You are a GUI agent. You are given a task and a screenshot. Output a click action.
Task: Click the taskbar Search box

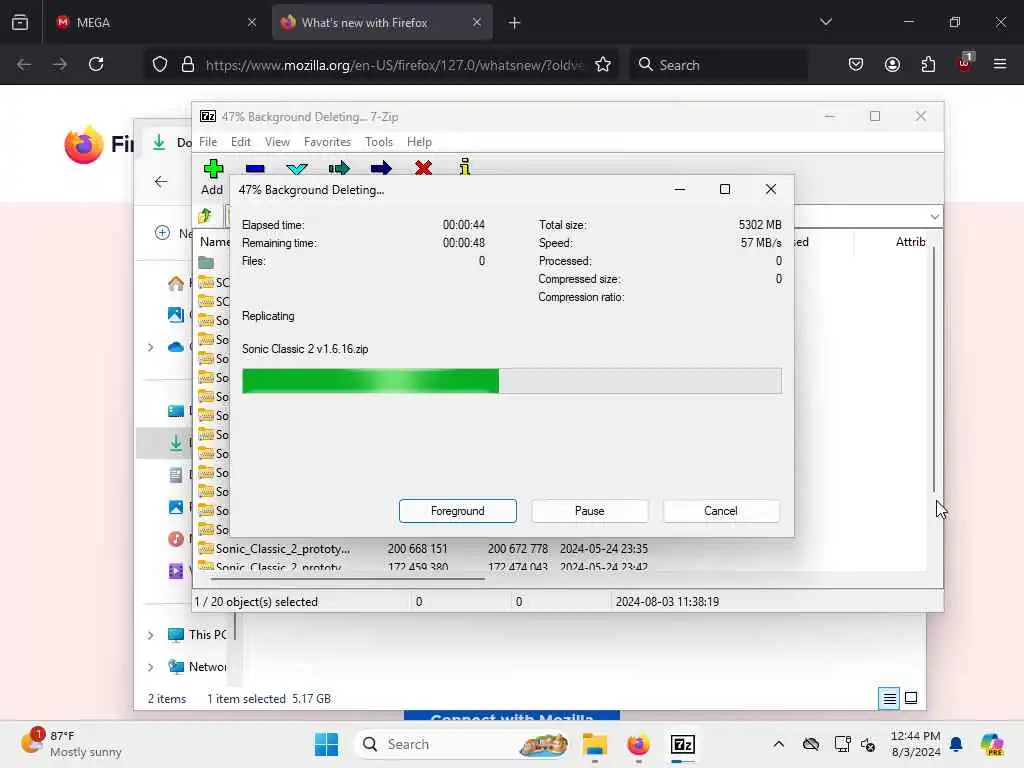tap(460, 744)
